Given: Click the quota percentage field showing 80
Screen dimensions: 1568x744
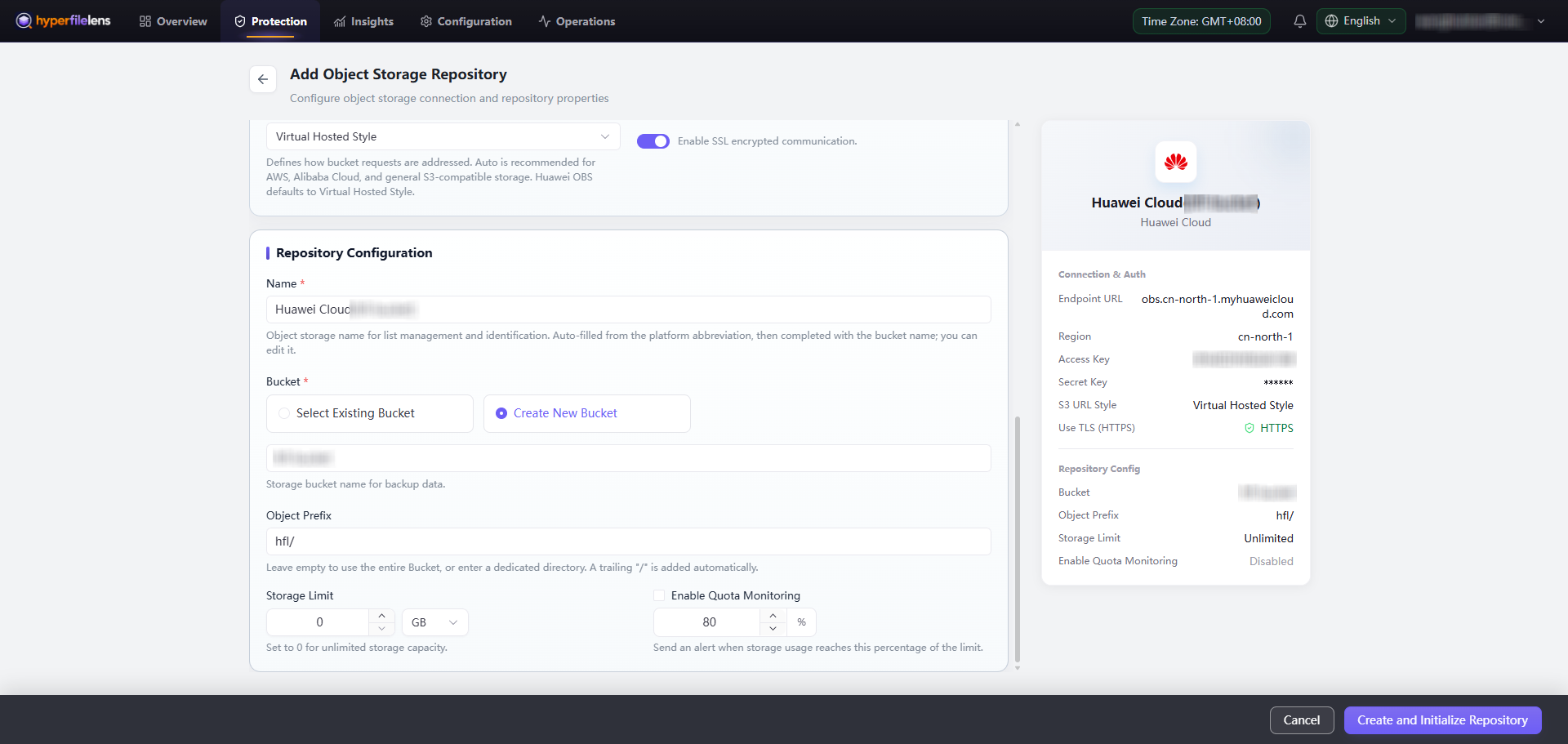Looking at the screenshot, I should click(707, 622).
